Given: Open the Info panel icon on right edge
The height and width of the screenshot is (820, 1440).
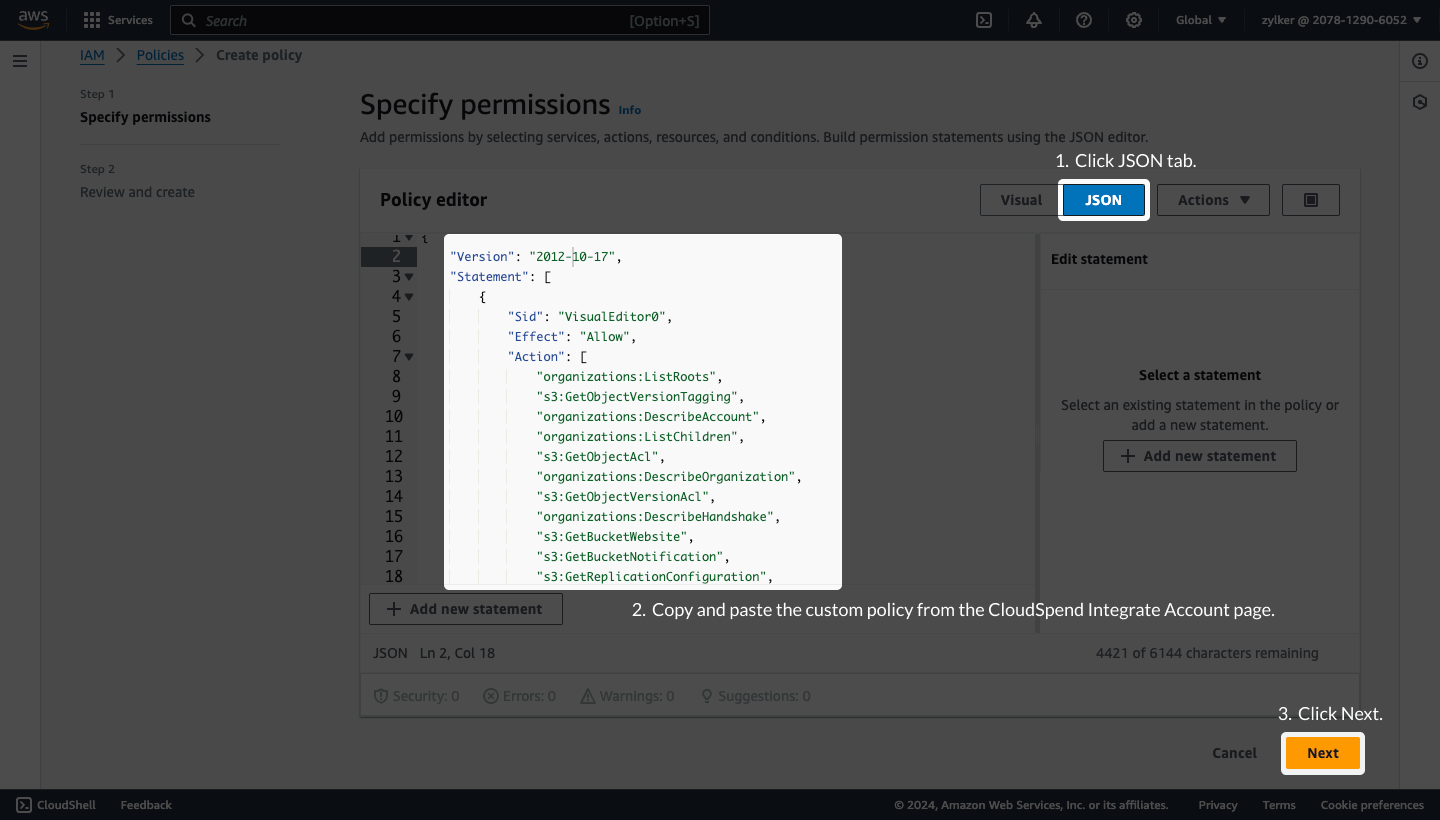Looking at the screenshot, I should pos(1419,61).
